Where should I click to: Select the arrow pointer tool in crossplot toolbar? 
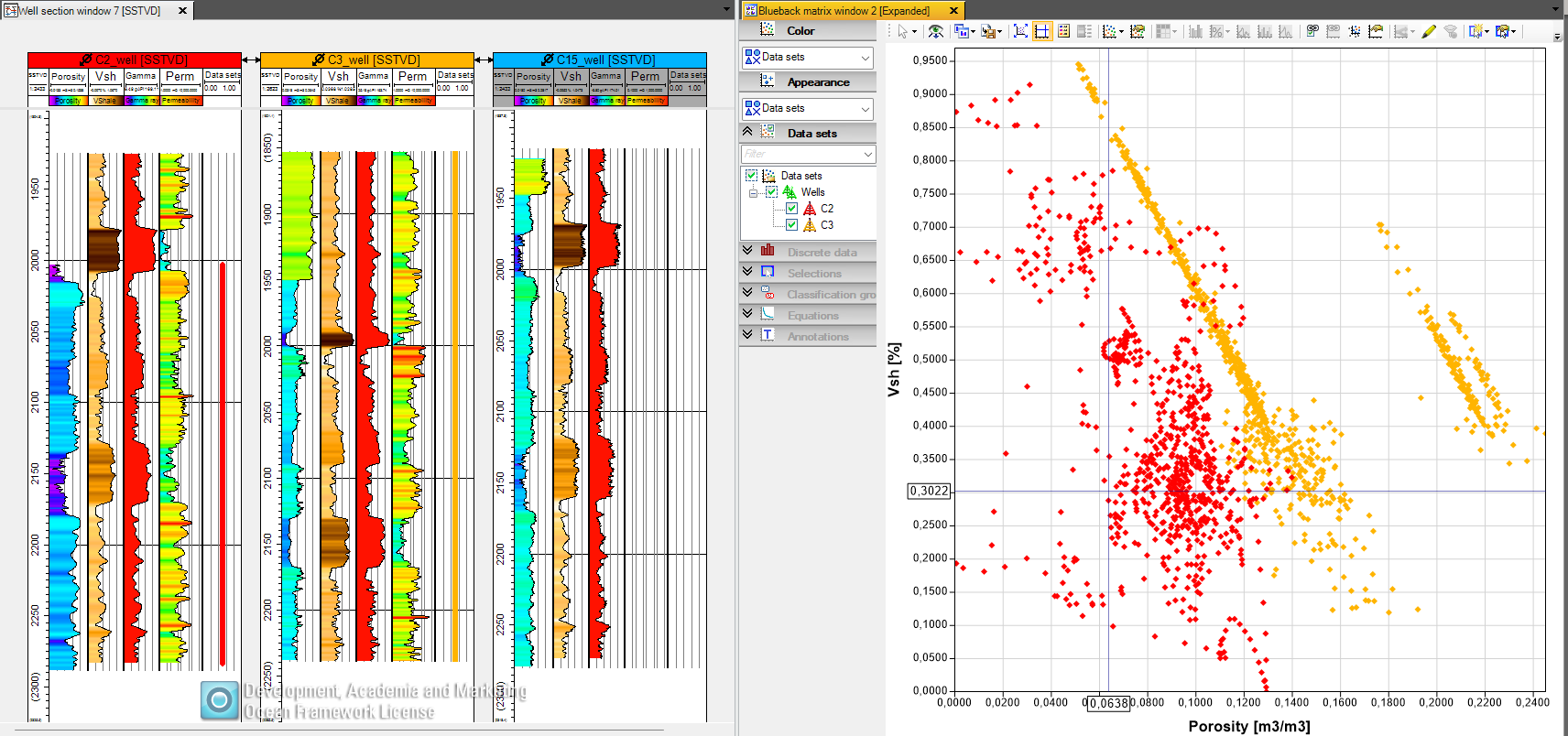[x=902, y=31]
